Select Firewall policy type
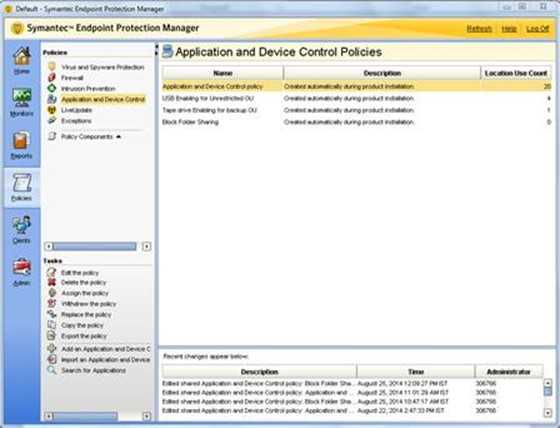560x428 pixels. tap(72, 78)
